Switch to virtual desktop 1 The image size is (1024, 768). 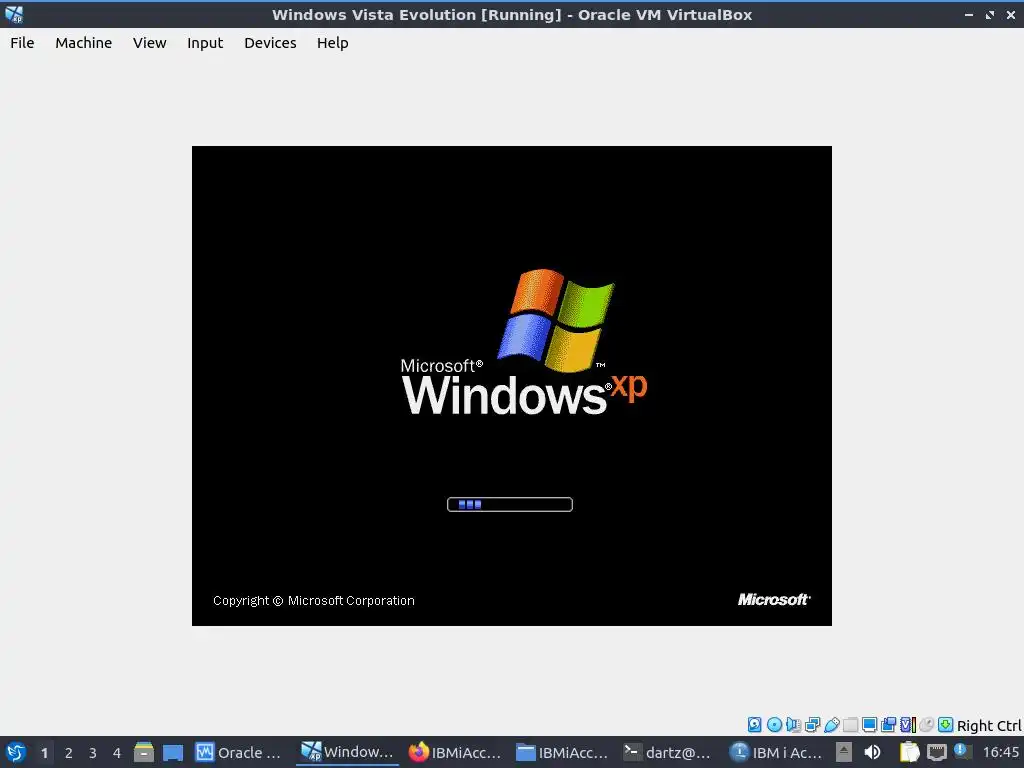click(44, 753)
